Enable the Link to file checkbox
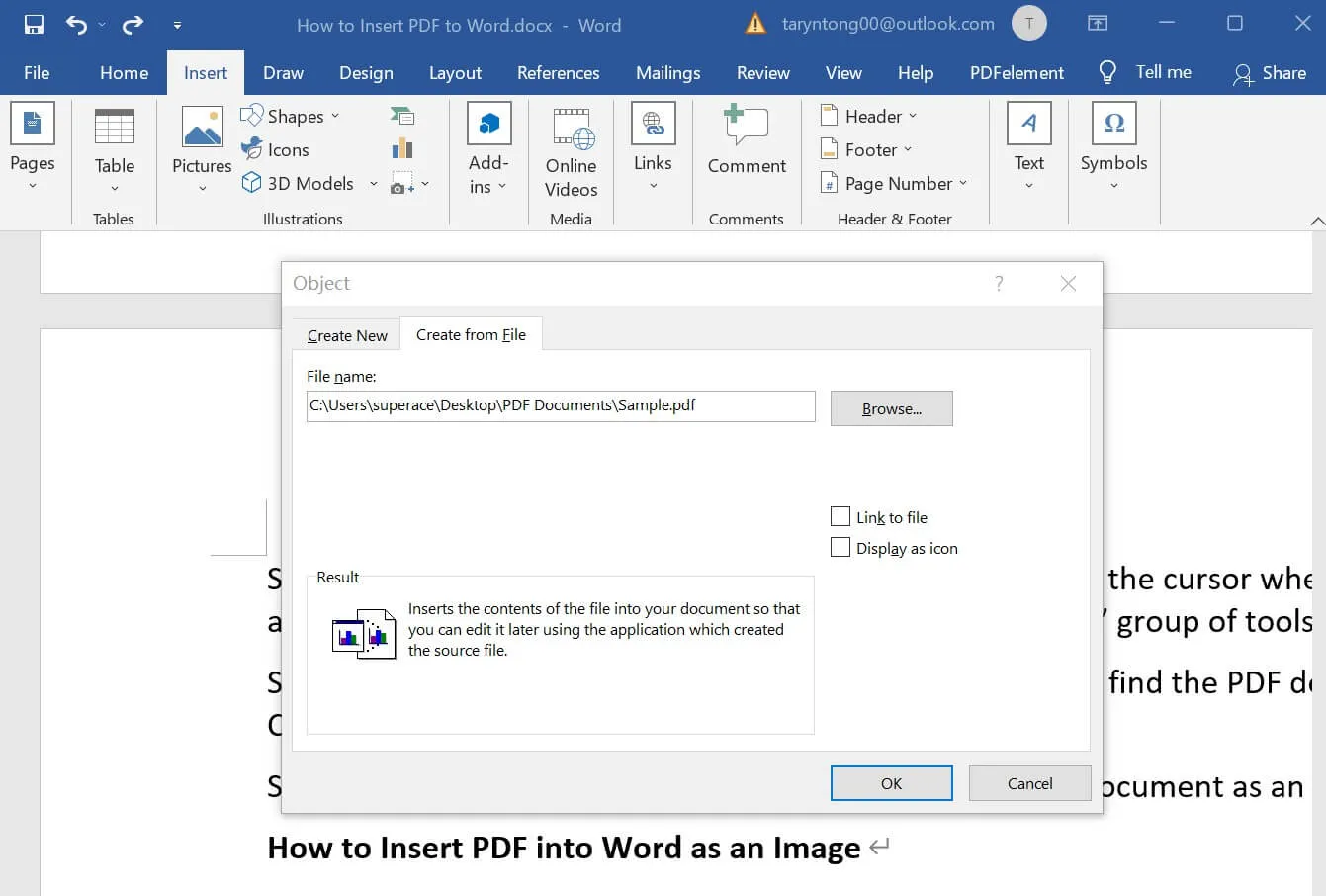1326x896 pixels. tap(840, 516)
